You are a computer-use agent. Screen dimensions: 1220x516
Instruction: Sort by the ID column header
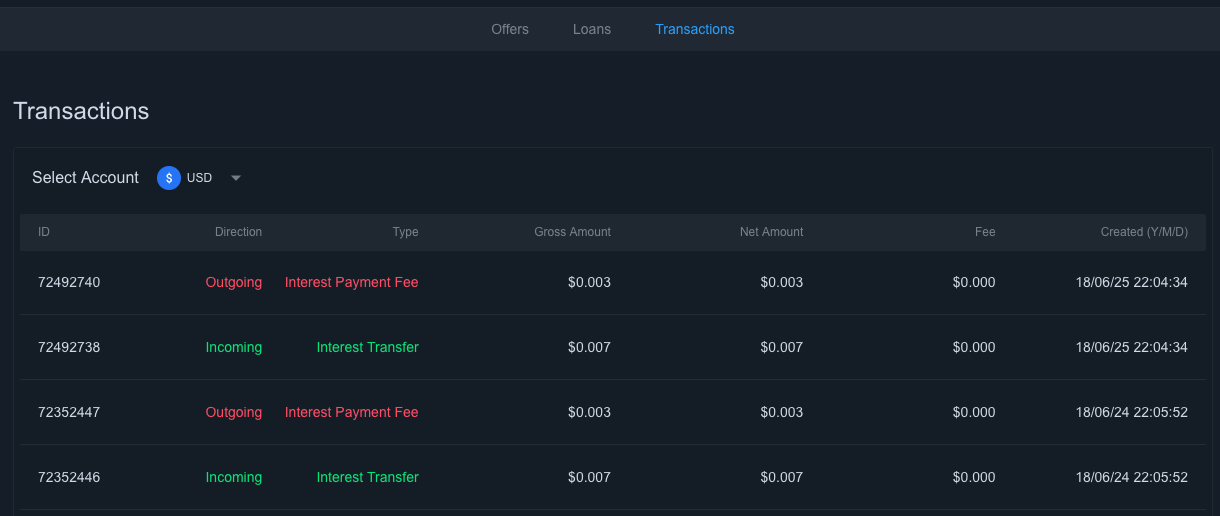pos(44,232)
